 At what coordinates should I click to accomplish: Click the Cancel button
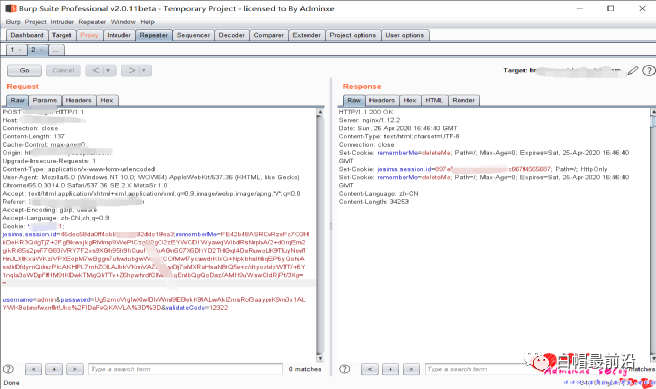63,70
